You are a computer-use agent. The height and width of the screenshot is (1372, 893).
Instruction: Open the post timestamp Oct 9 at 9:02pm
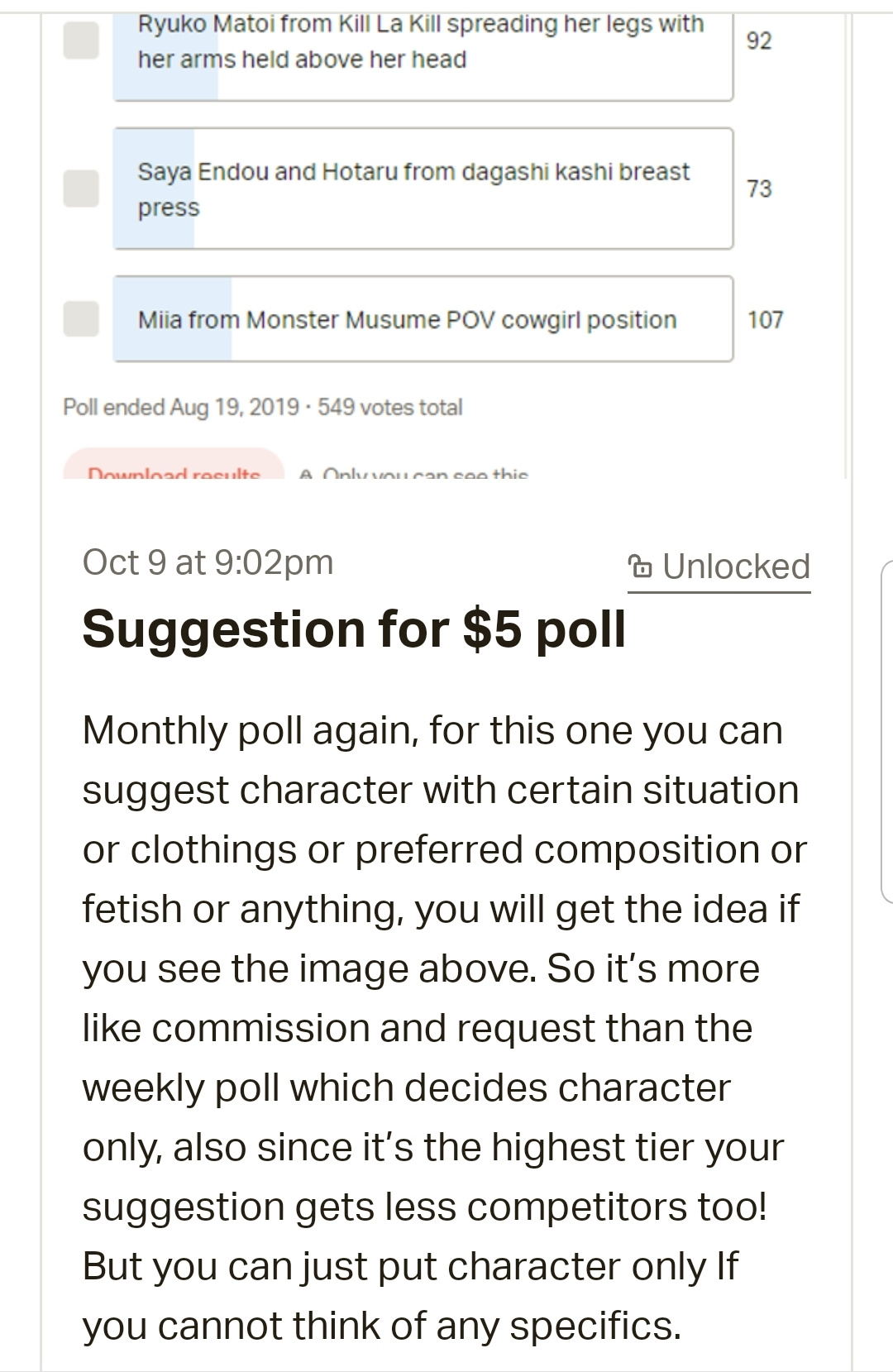click(208, 562)
